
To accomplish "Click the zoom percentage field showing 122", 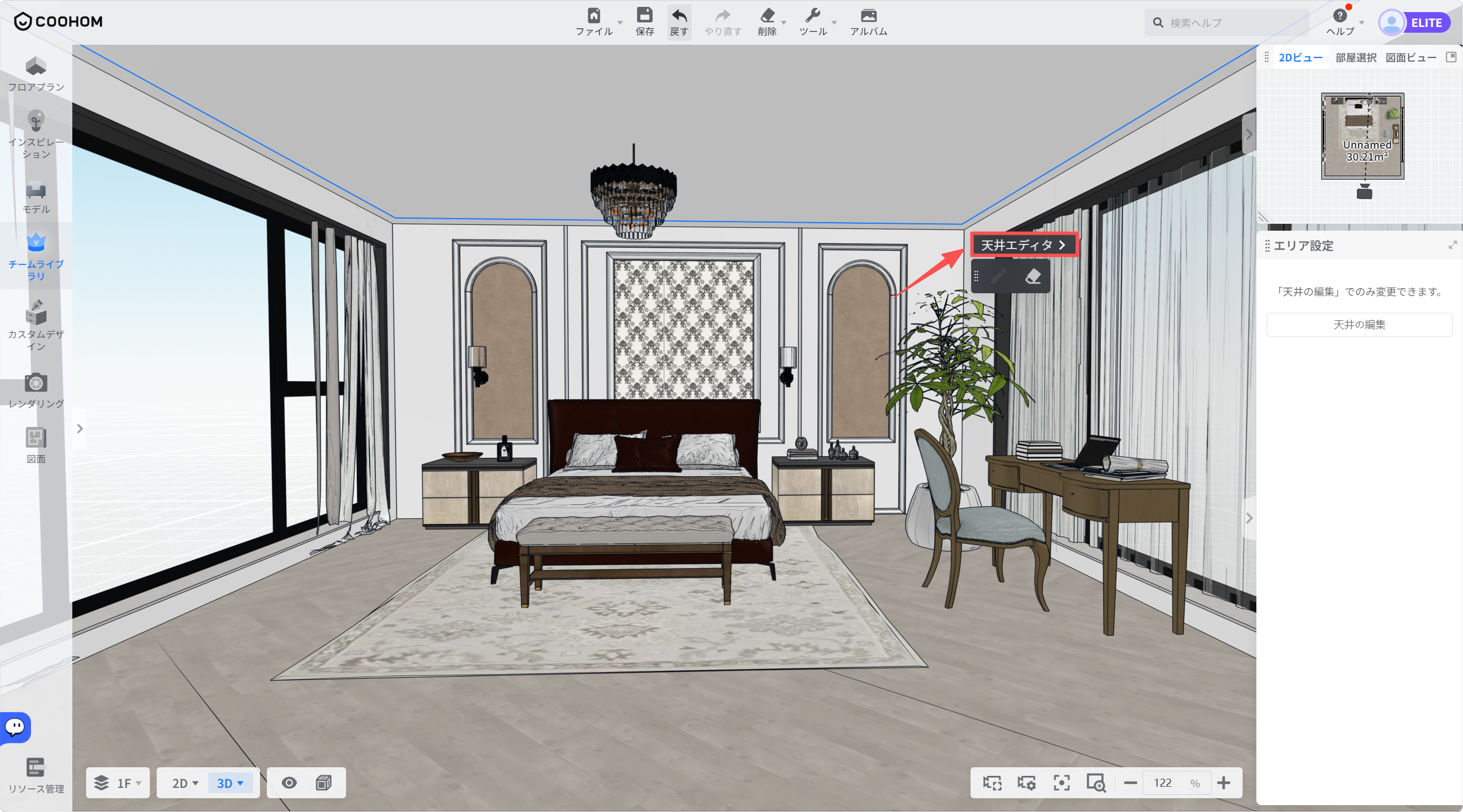I will [1176, 783].
